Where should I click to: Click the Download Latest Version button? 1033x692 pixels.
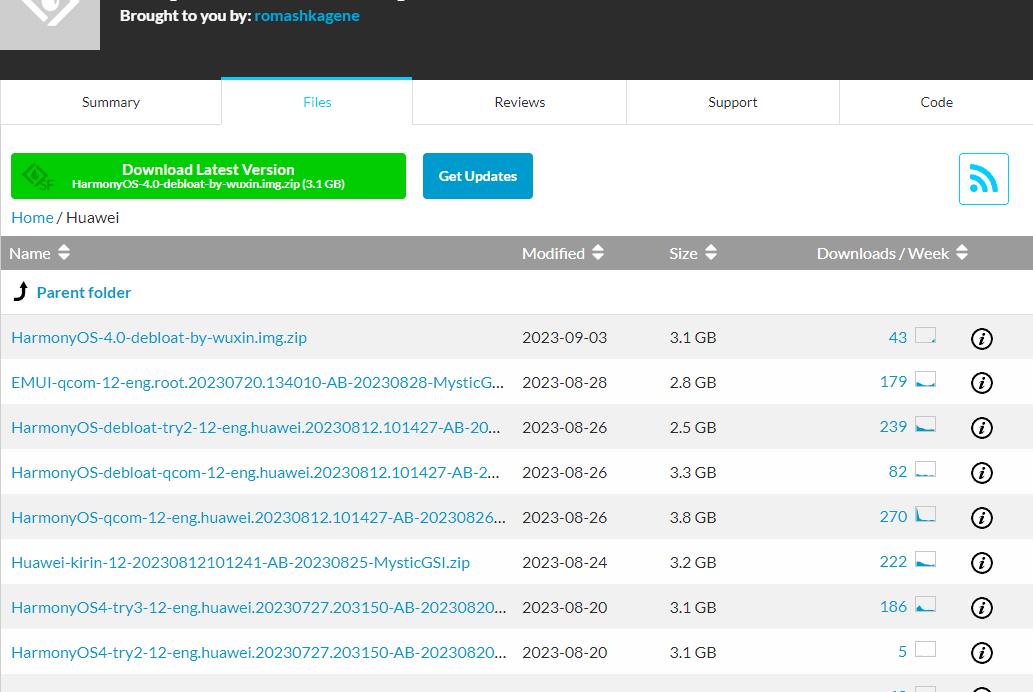click(x=208, y=176)
